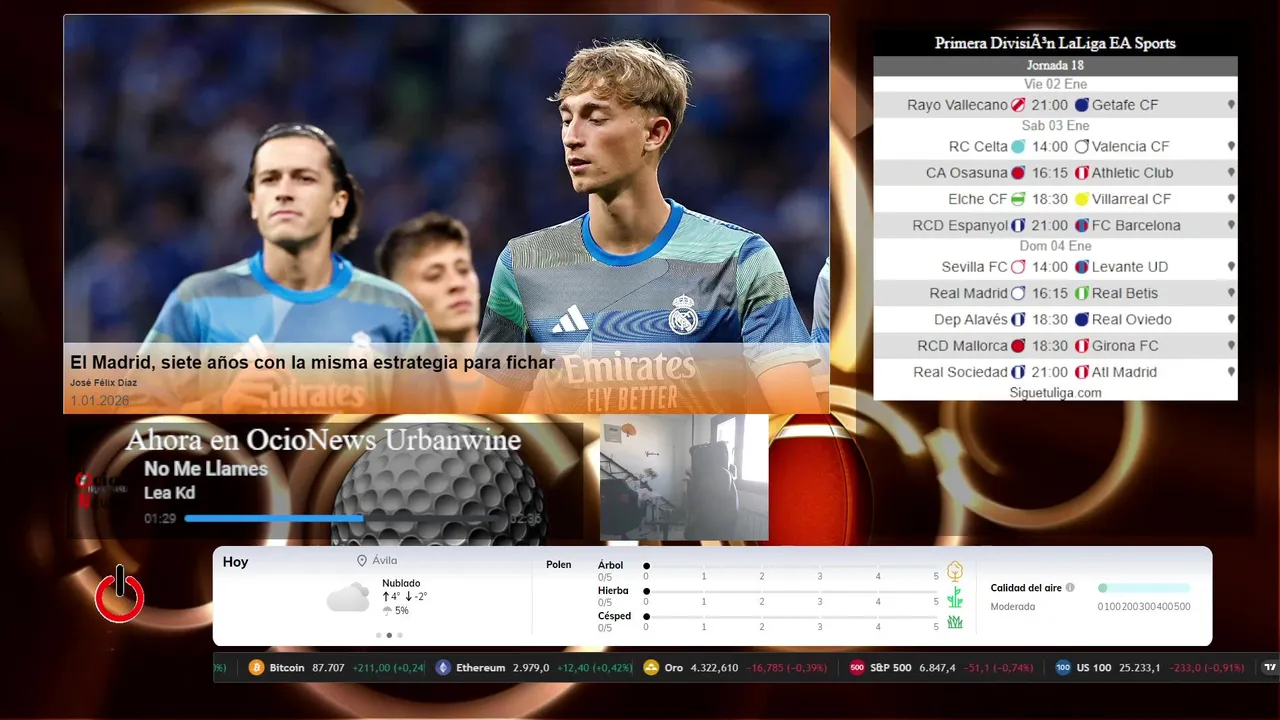The image size is (1280, 720).
Task: Click the Nublado weather condition text
Action: pos(401,583)
